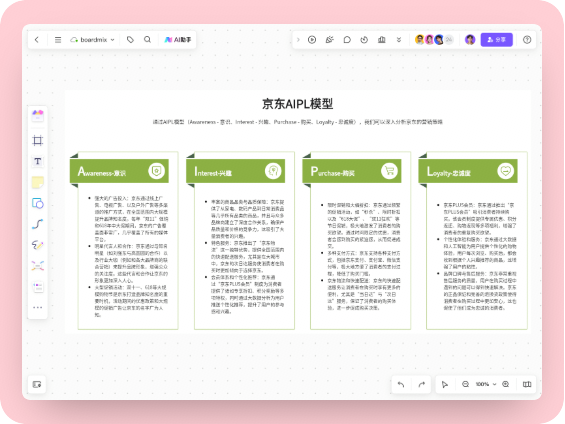Viewport: 565px width, 424px height.
Task: Click the back arrow in top toolbar
Action: (37, 40)
